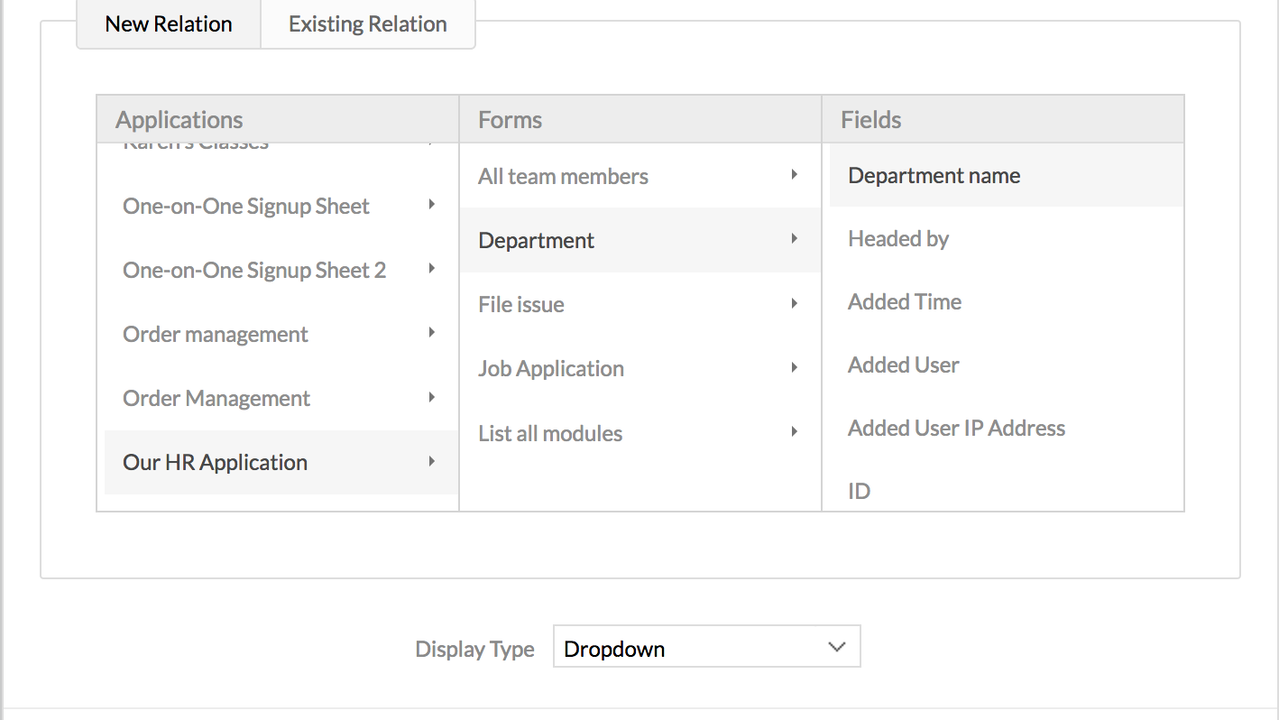Expand the List all modules chevron
The width and height of the screenshot is (1279, 720).
coord(793,433)
